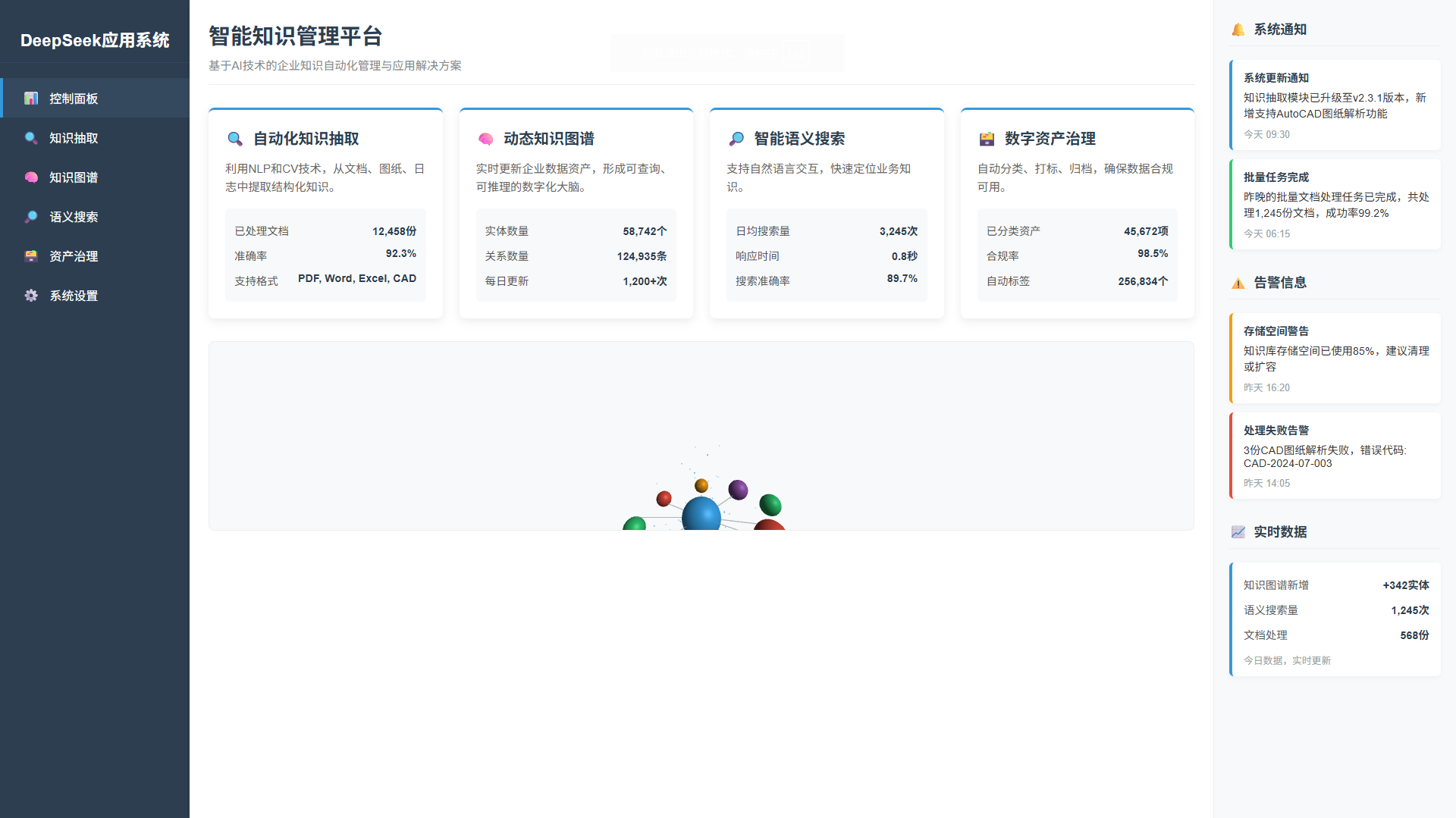Open the 系统更新通知 notification card
1456x818 pixels.
pos(1335,105)
